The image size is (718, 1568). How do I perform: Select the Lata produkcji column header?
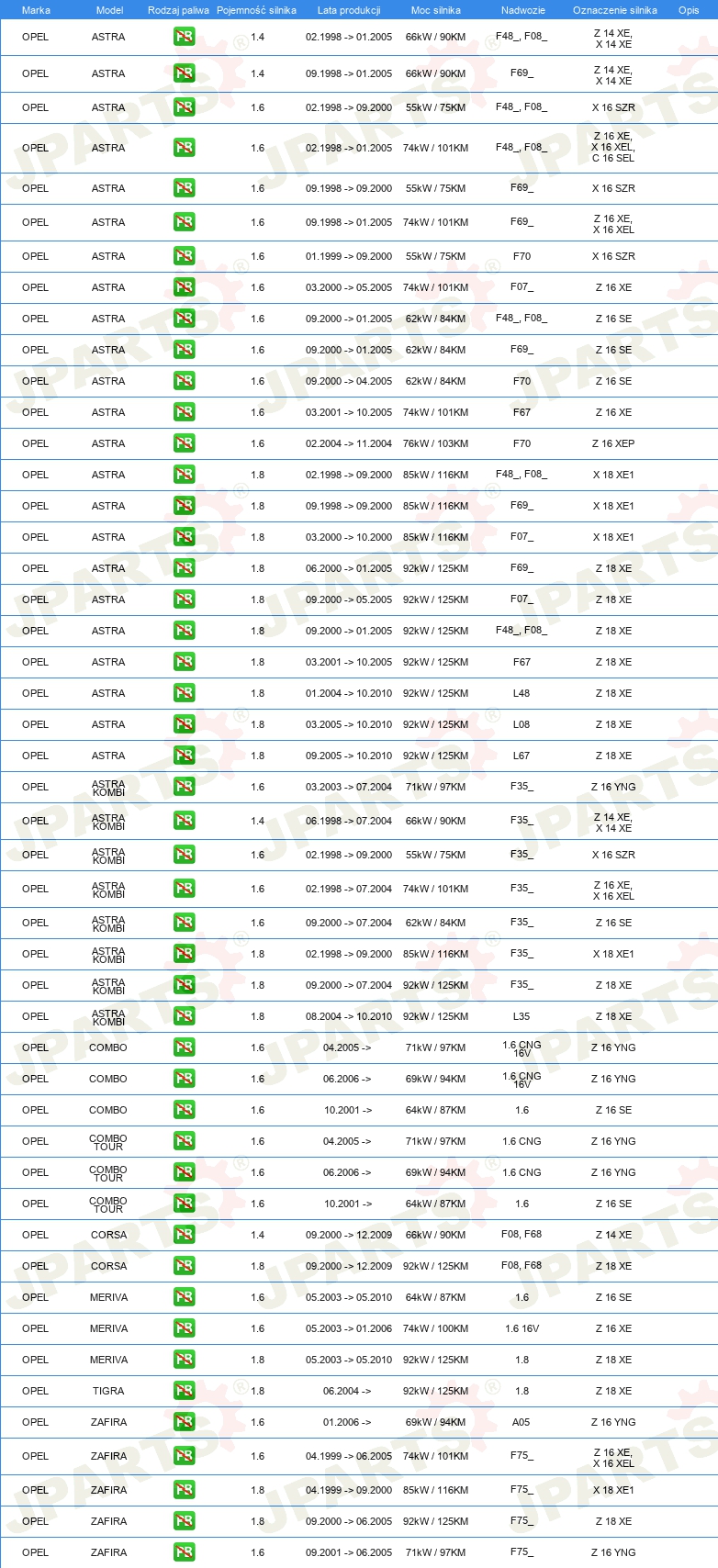349,10
